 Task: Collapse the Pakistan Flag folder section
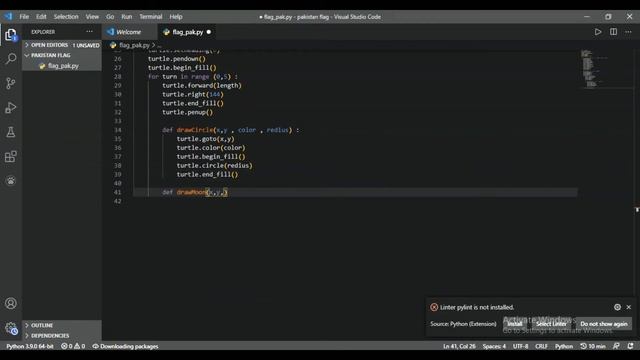61,55
